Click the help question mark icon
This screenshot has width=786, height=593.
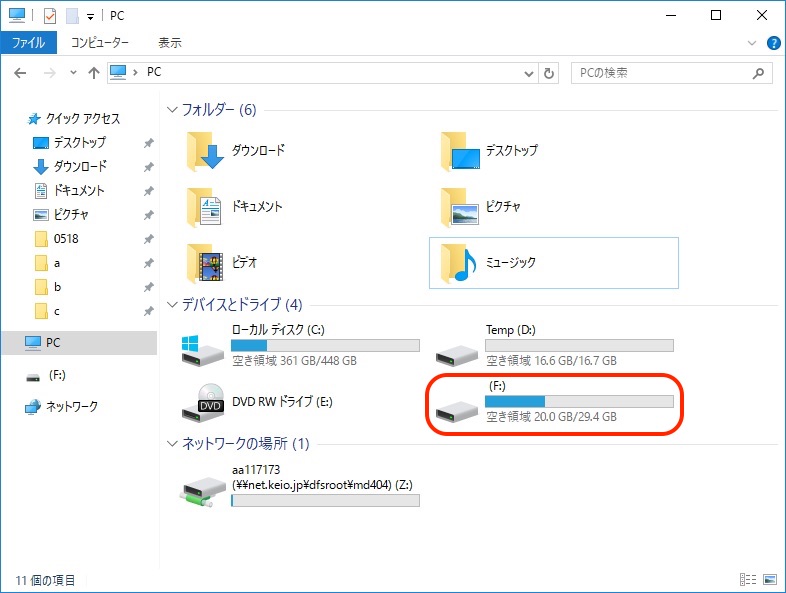click(x=773, y=43)
